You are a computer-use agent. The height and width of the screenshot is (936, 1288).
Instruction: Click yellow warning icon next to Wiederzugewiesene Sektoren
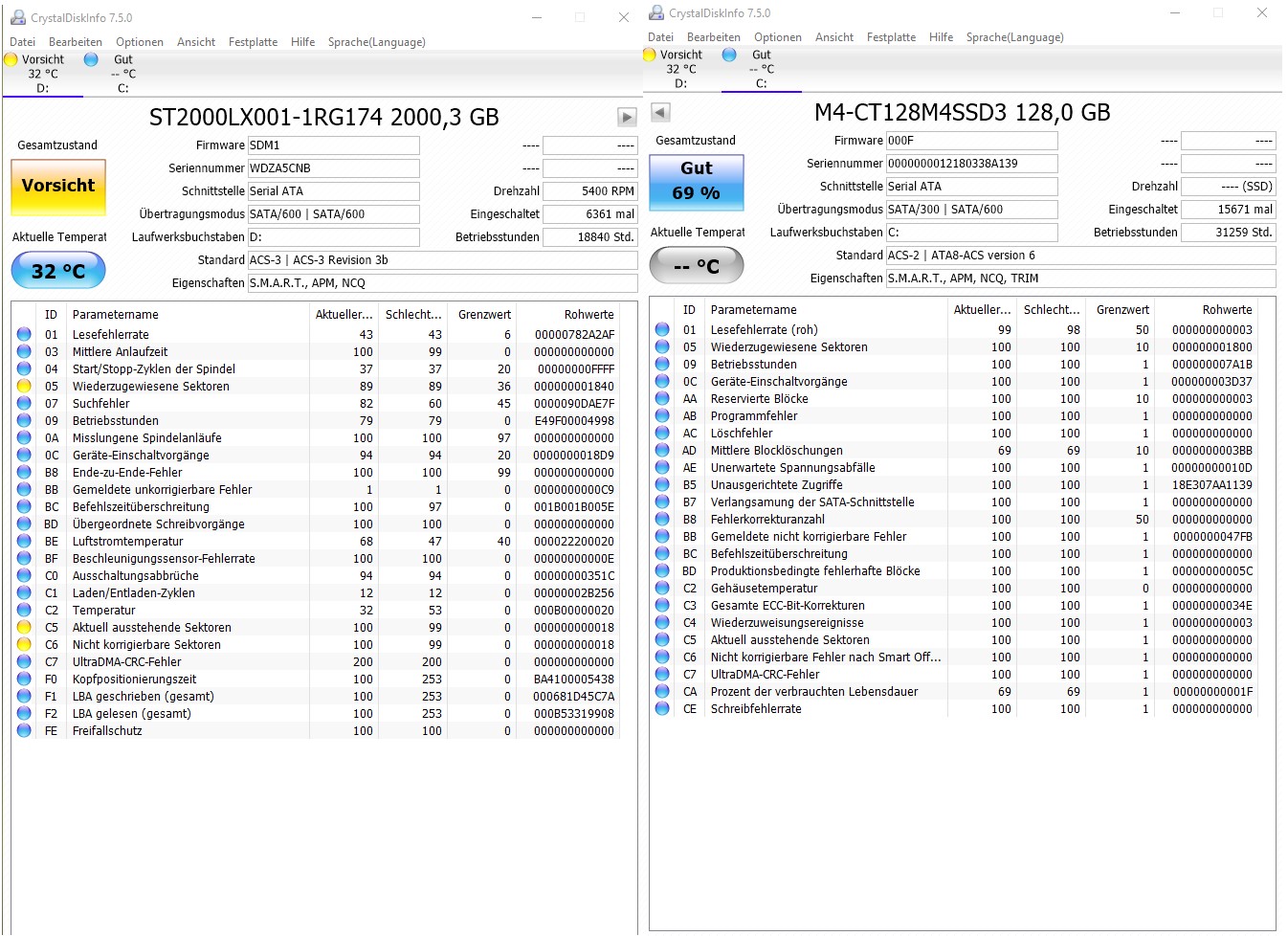tap(23, 386)
